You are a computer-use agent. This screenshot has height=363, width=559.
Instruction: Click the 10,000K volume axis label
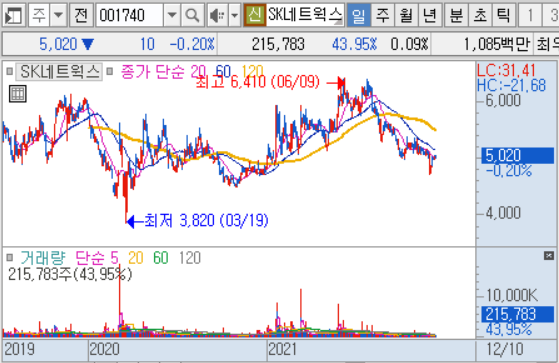click(512, 295)
